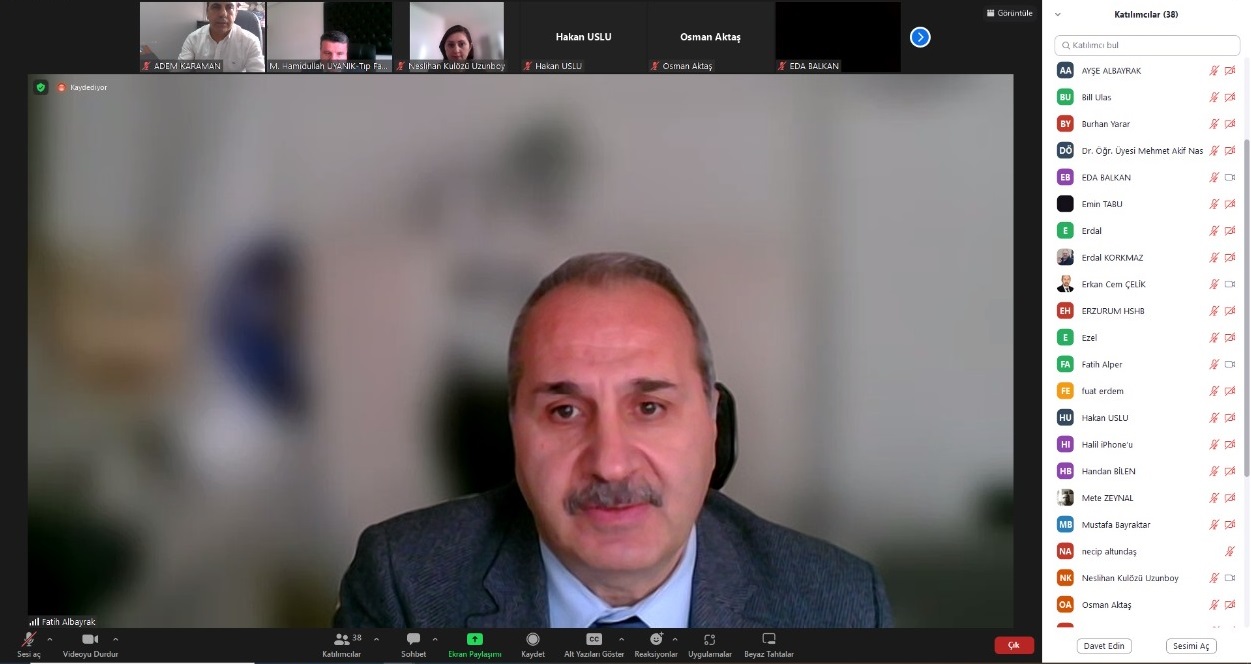Unmute microphone with Sesi aç
The height and width of the screenshot is (664, 1251).
(x=29, y=639)
